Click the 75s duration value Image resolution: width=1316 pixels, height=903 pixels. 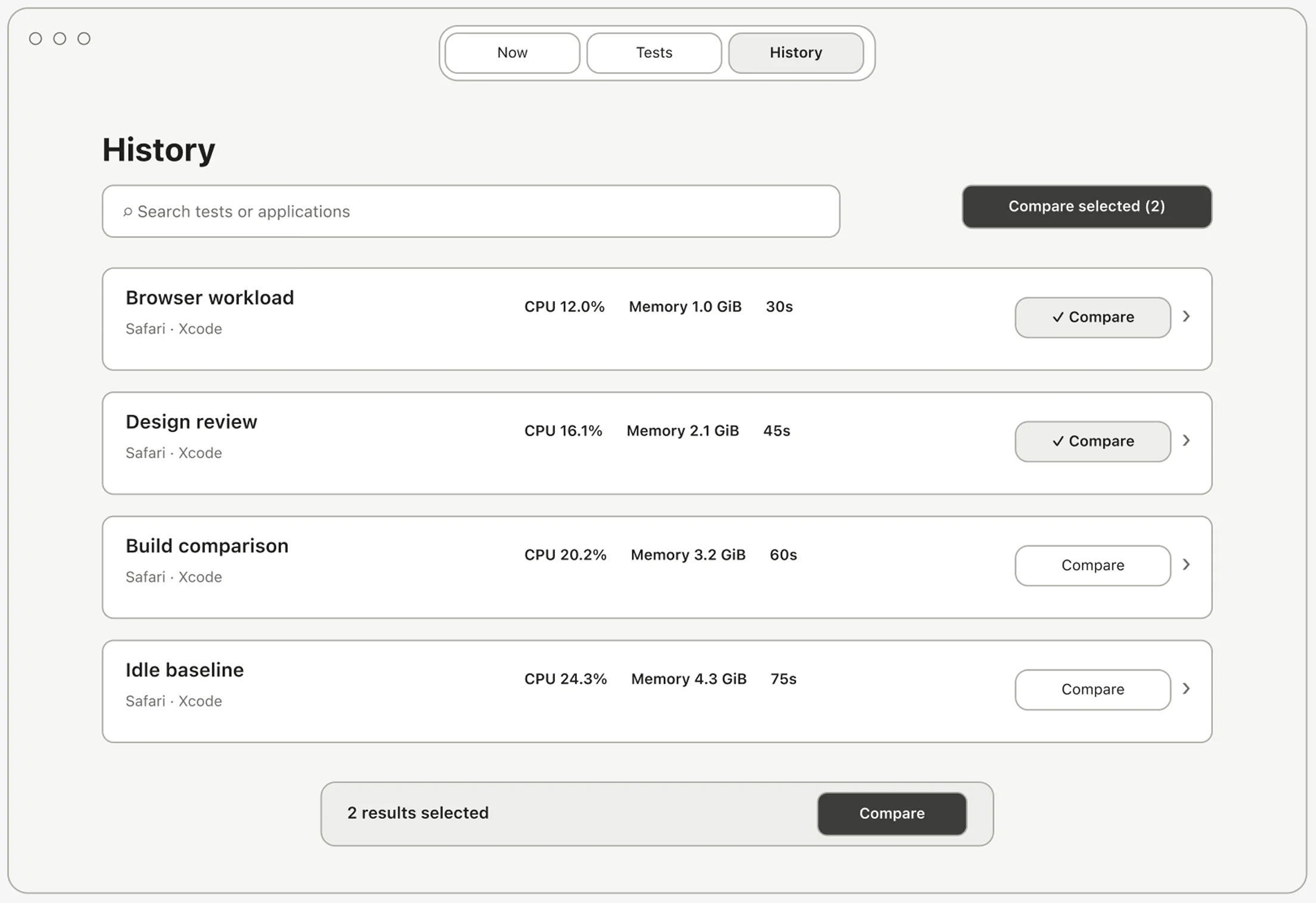click(x=783, y=678)
